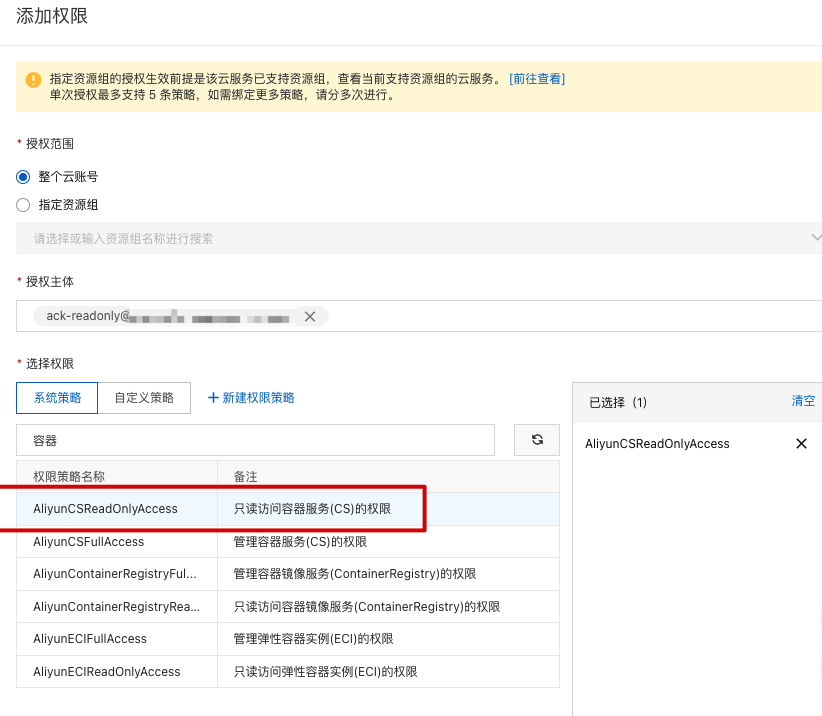Expand the resource group dropdown arrow
The height and width of the screenshot is (716, 822).
coord(816,237)
